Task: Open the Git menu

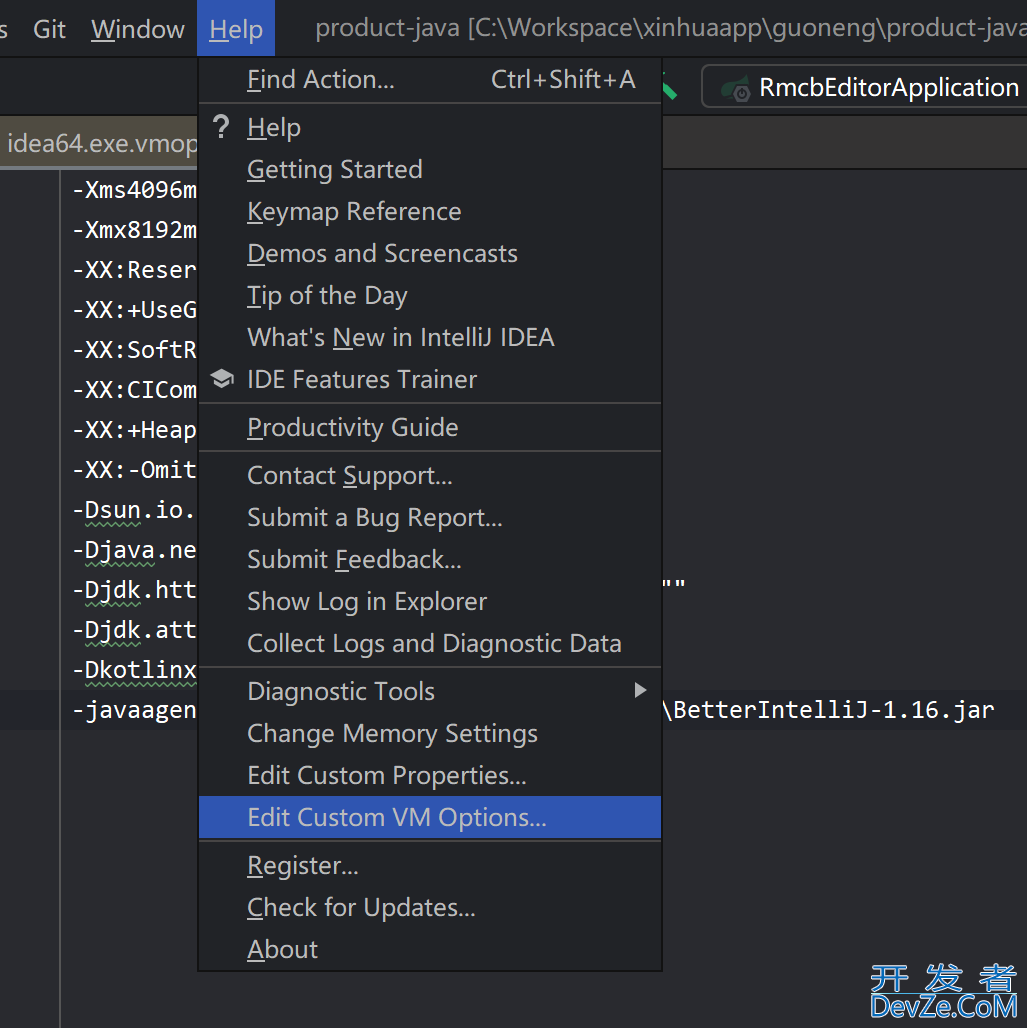Action: pyautogui.click(x=49, y=29)
